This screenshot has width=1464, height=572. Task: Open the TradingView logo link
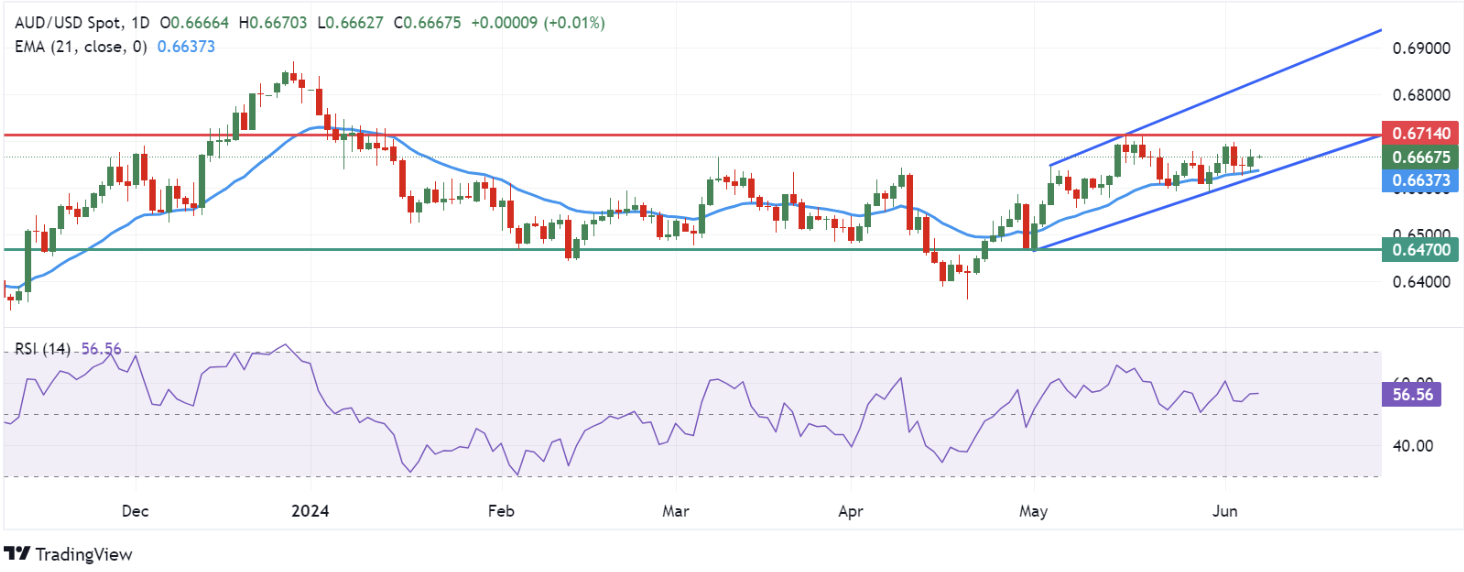[x=68, y=554]
